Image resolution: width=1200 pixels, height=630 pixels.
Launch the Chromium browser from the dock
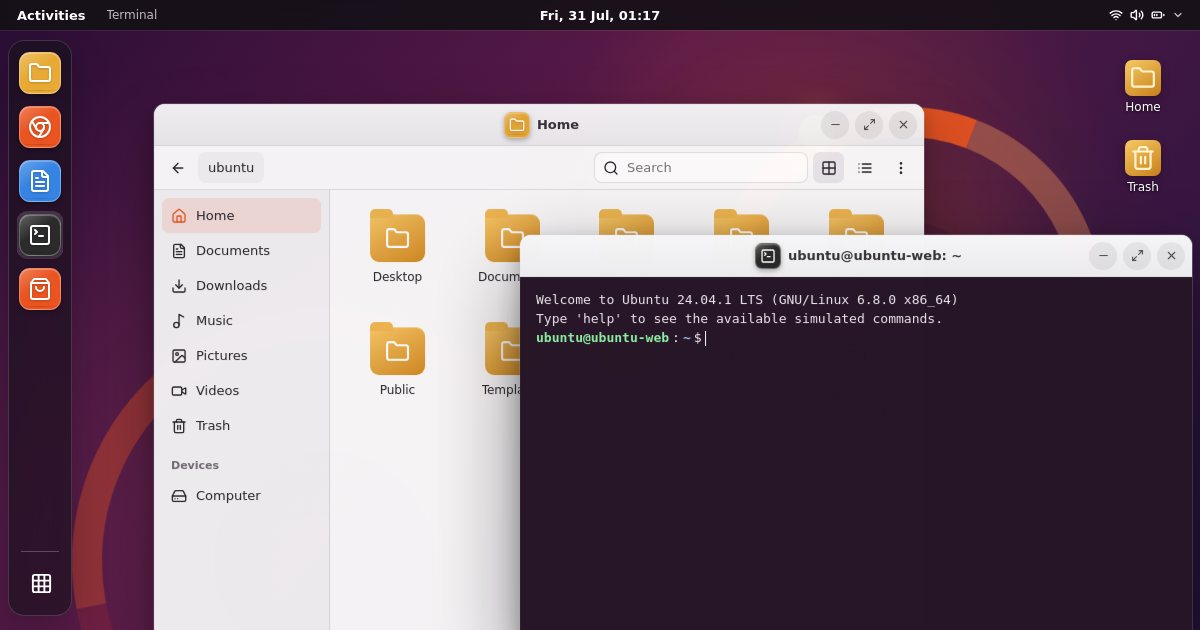[40, 127]
